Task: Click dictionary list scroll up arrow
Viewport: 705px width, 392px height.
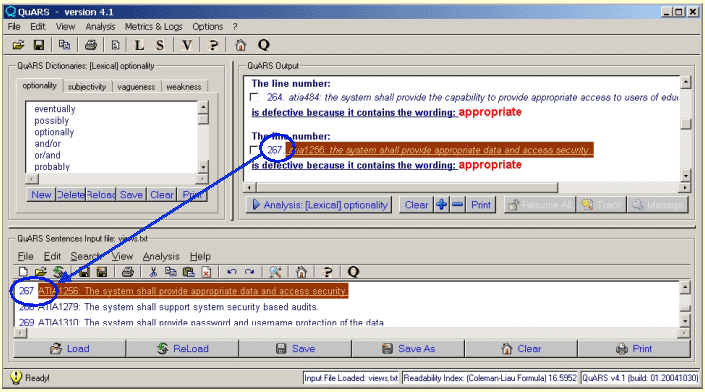Action: [x=203, y=107]
